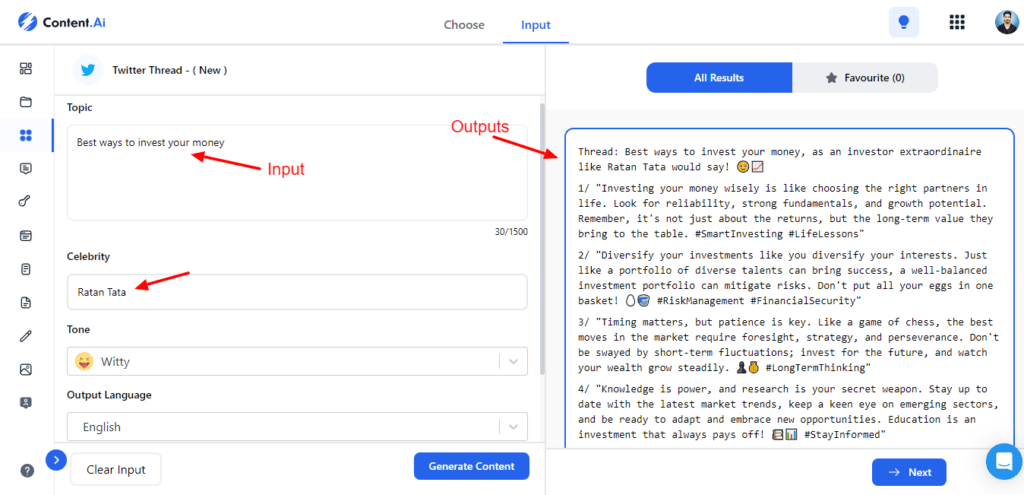Click the lined document icon in sidebar

click(25, 268)
